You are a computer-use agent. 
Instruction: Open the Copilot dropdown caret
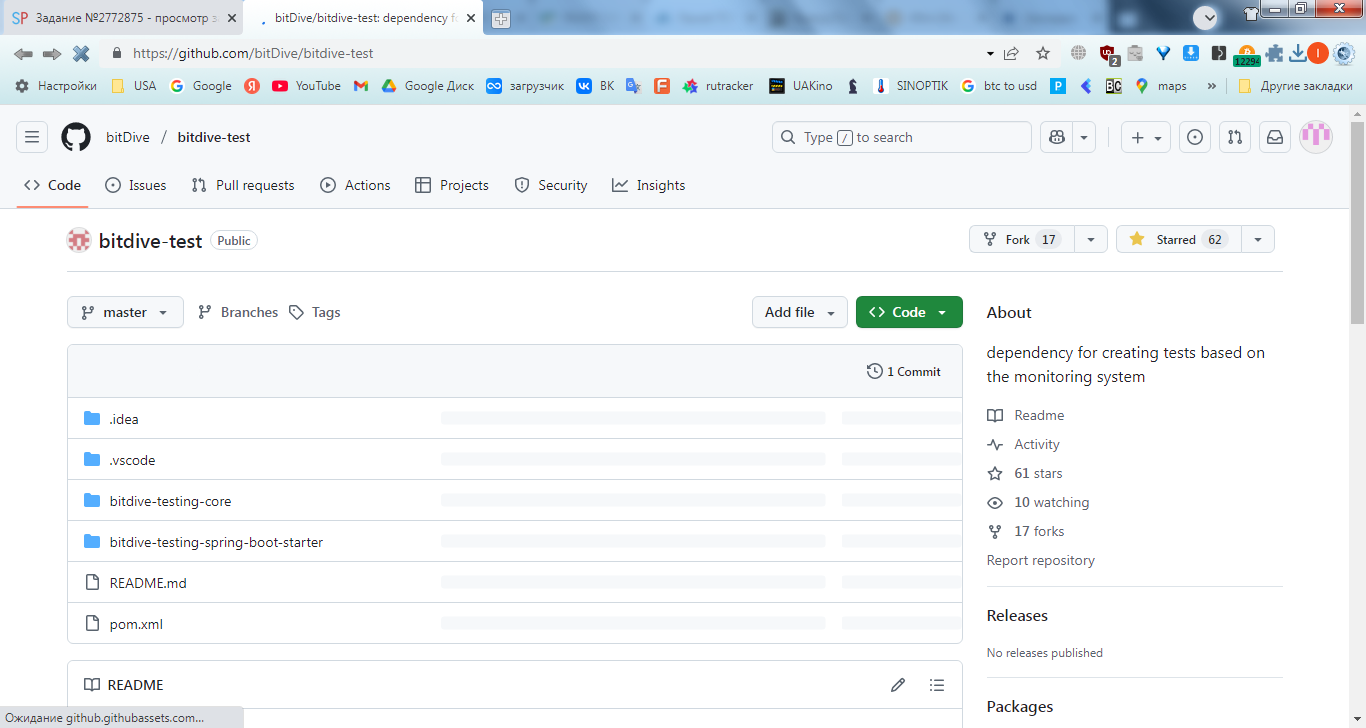pos(1085,137)
